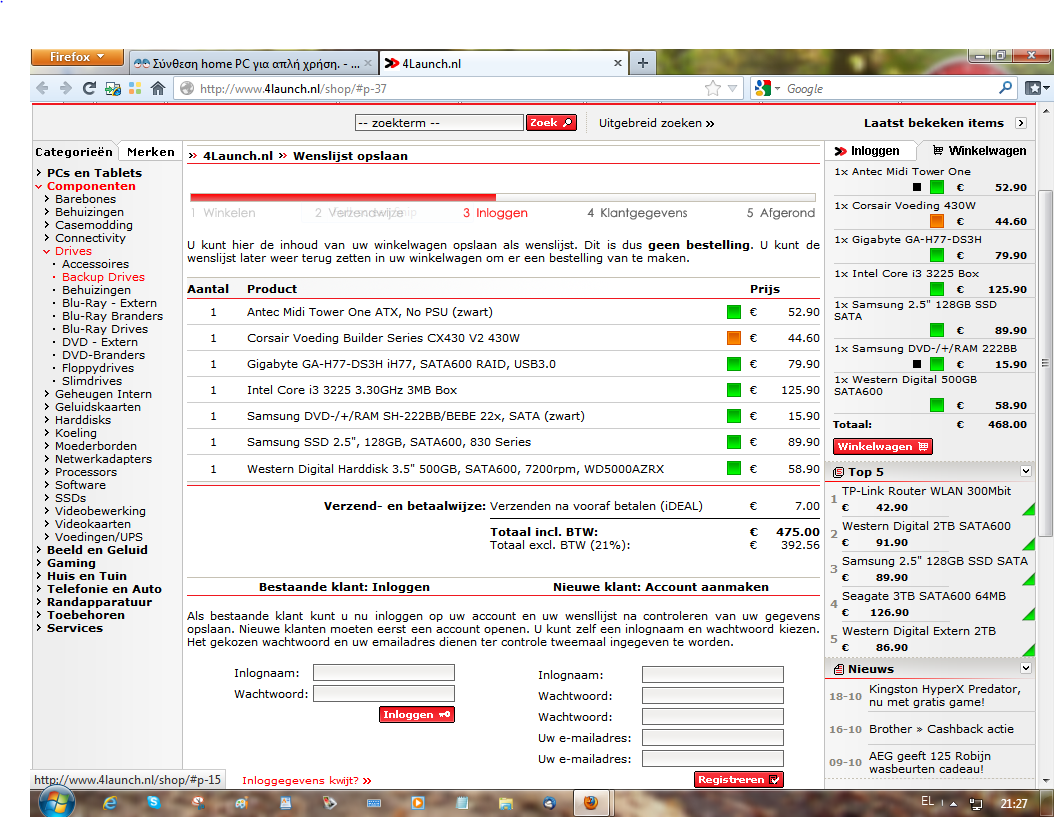Screen dimensions: 1054x817
Task: Click the Zoek search button
Action: (551, 122)
